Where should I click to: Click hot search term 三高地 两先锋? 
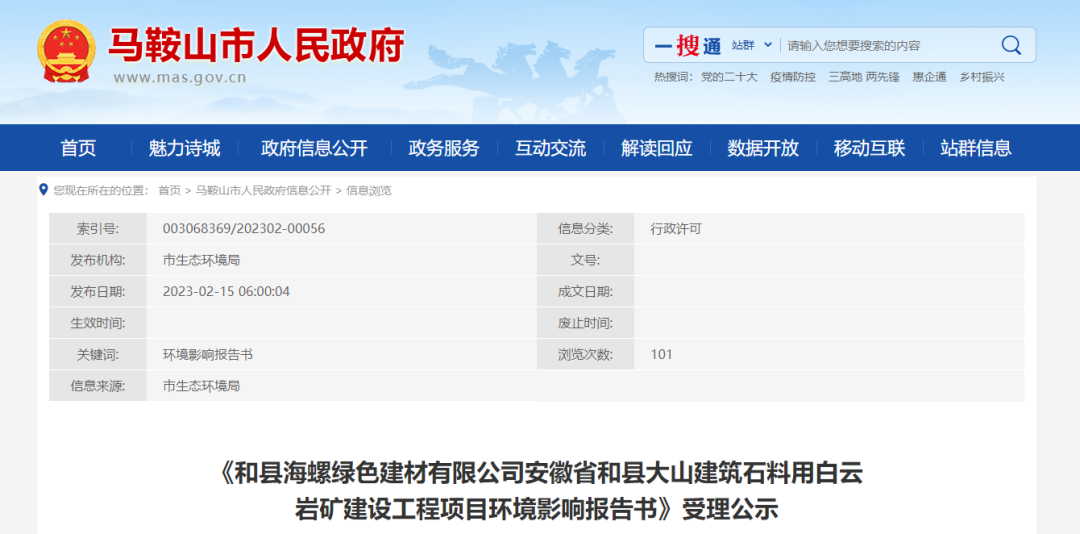(864, 77)
